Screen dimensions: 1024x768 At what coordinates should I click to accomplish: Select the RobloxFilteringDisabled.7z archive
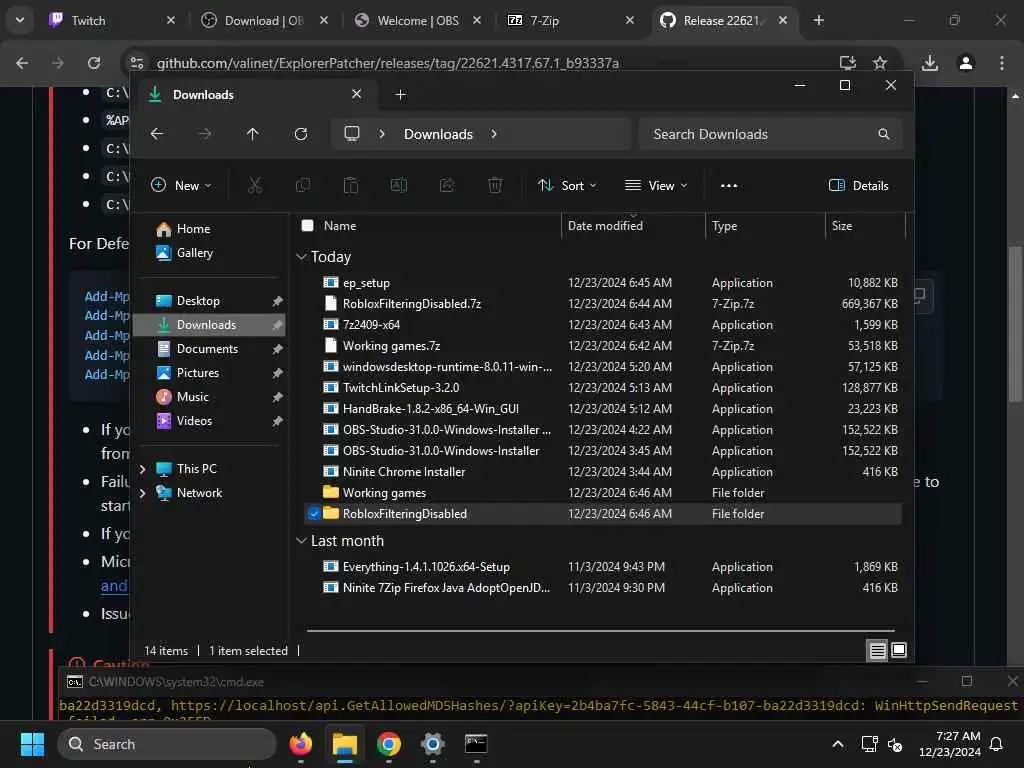(x=411, y=304)
